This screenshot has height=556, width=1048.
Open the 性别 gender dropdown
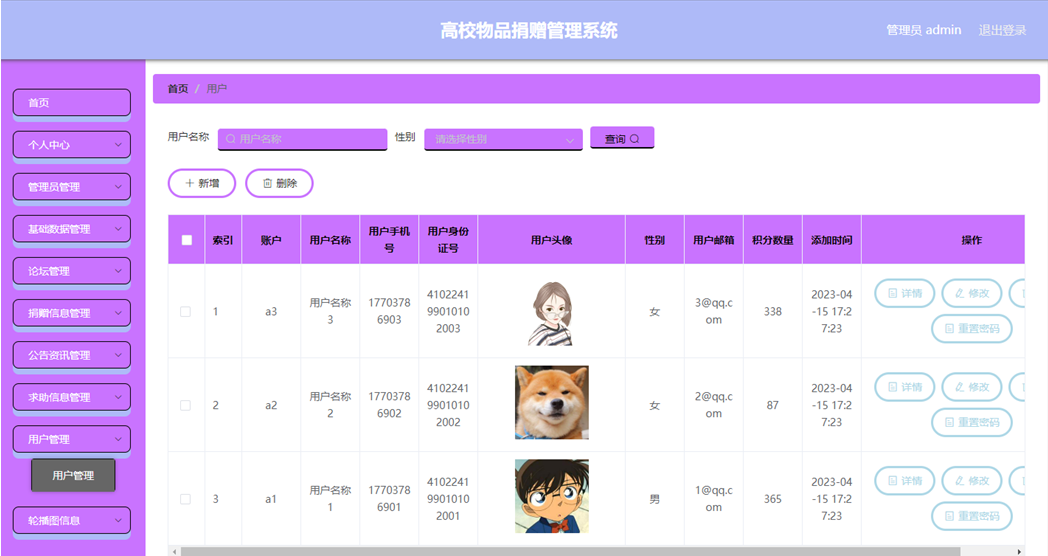click(x=503, y=140)
